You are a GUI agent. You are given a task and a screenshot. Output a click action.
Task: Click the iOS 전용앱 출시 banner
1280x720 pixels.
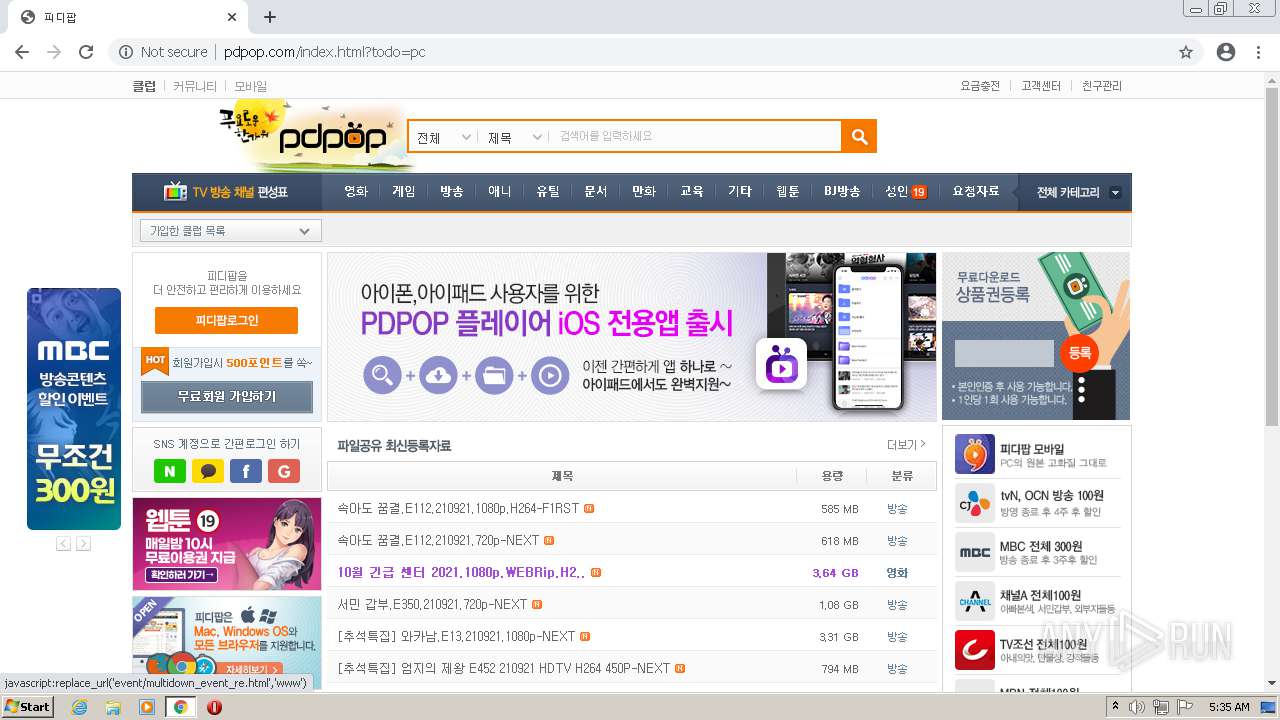[x=632, y=336]
